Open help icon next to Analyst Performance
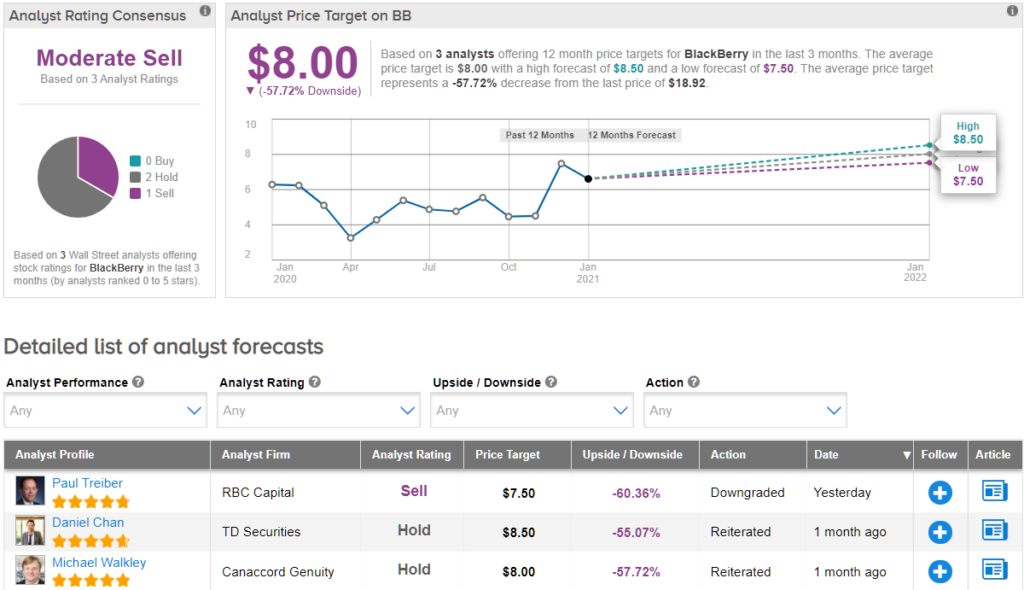The width and height of the screenshot is (1024, 590). click(138, 382)
